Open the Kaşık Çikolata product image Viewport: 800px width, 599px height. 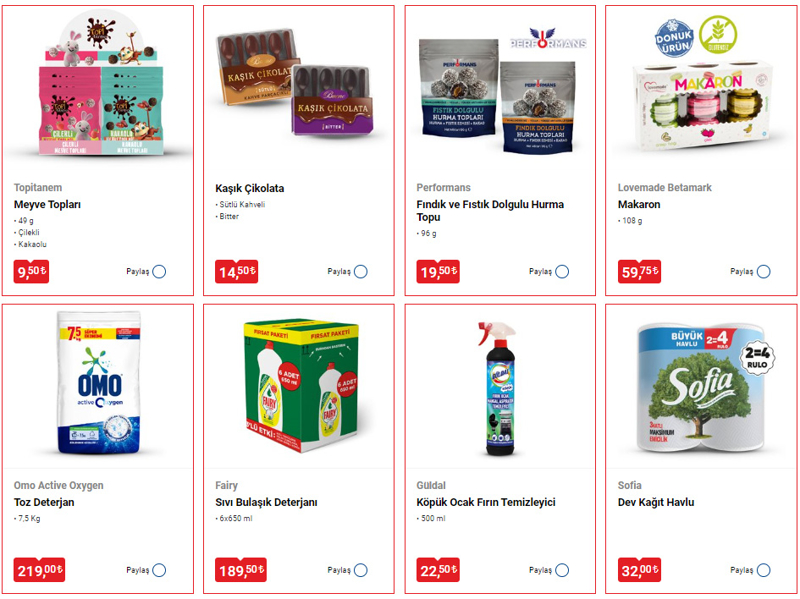click(x=295, y=82)
